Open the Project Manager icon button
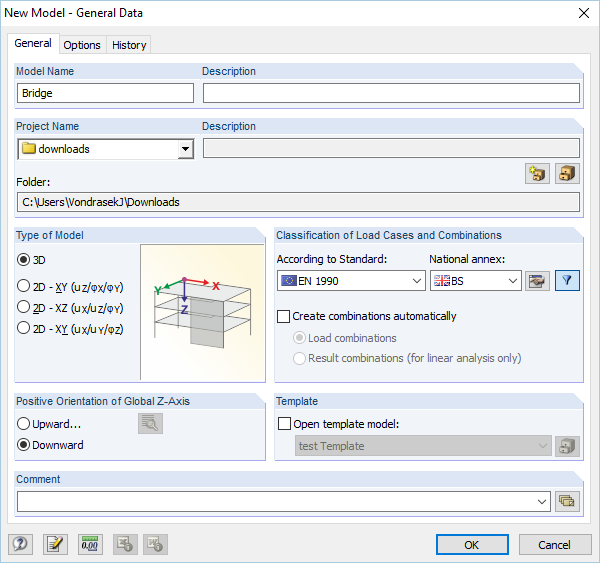600x563 pixels. coord(567,173)
